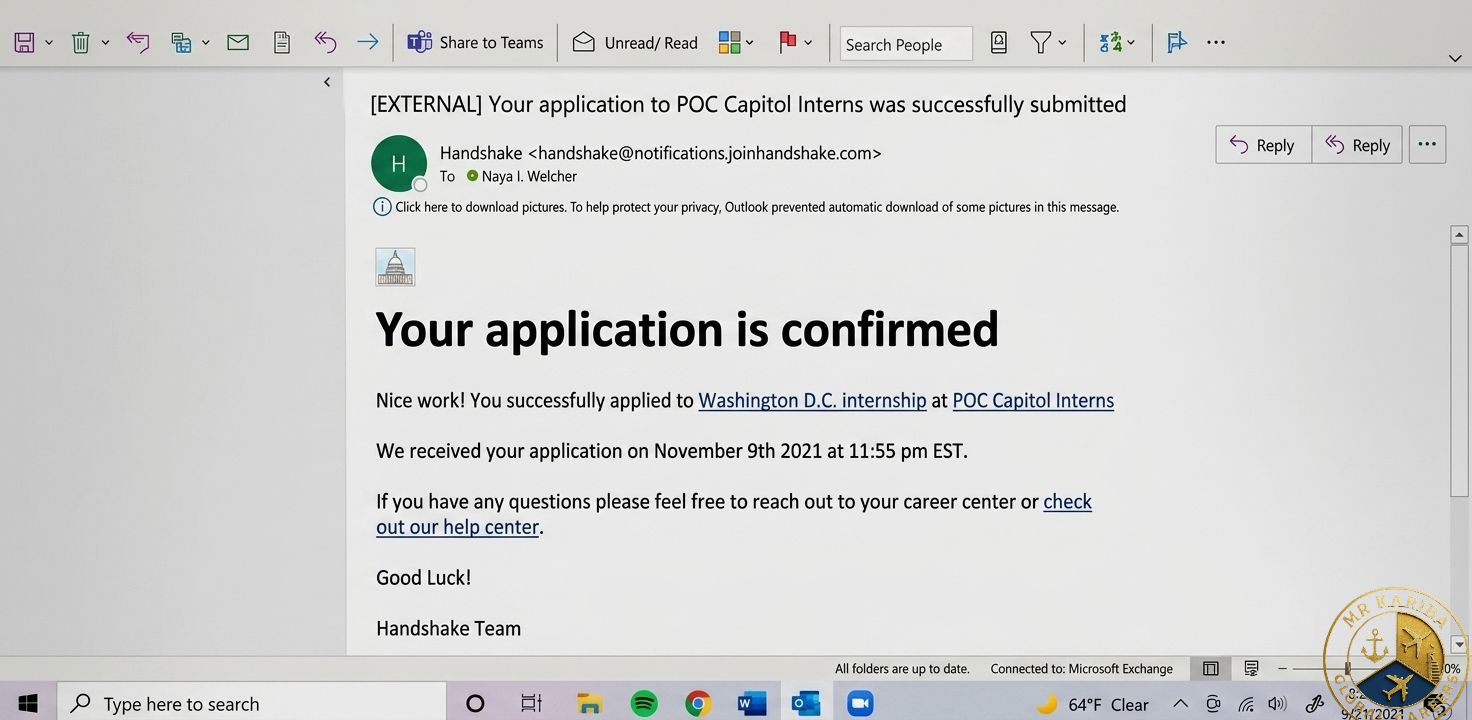This screenshot has height=720, width=1472.
Task: Delete the message with trash icon
Action: [x=81, y=42]
